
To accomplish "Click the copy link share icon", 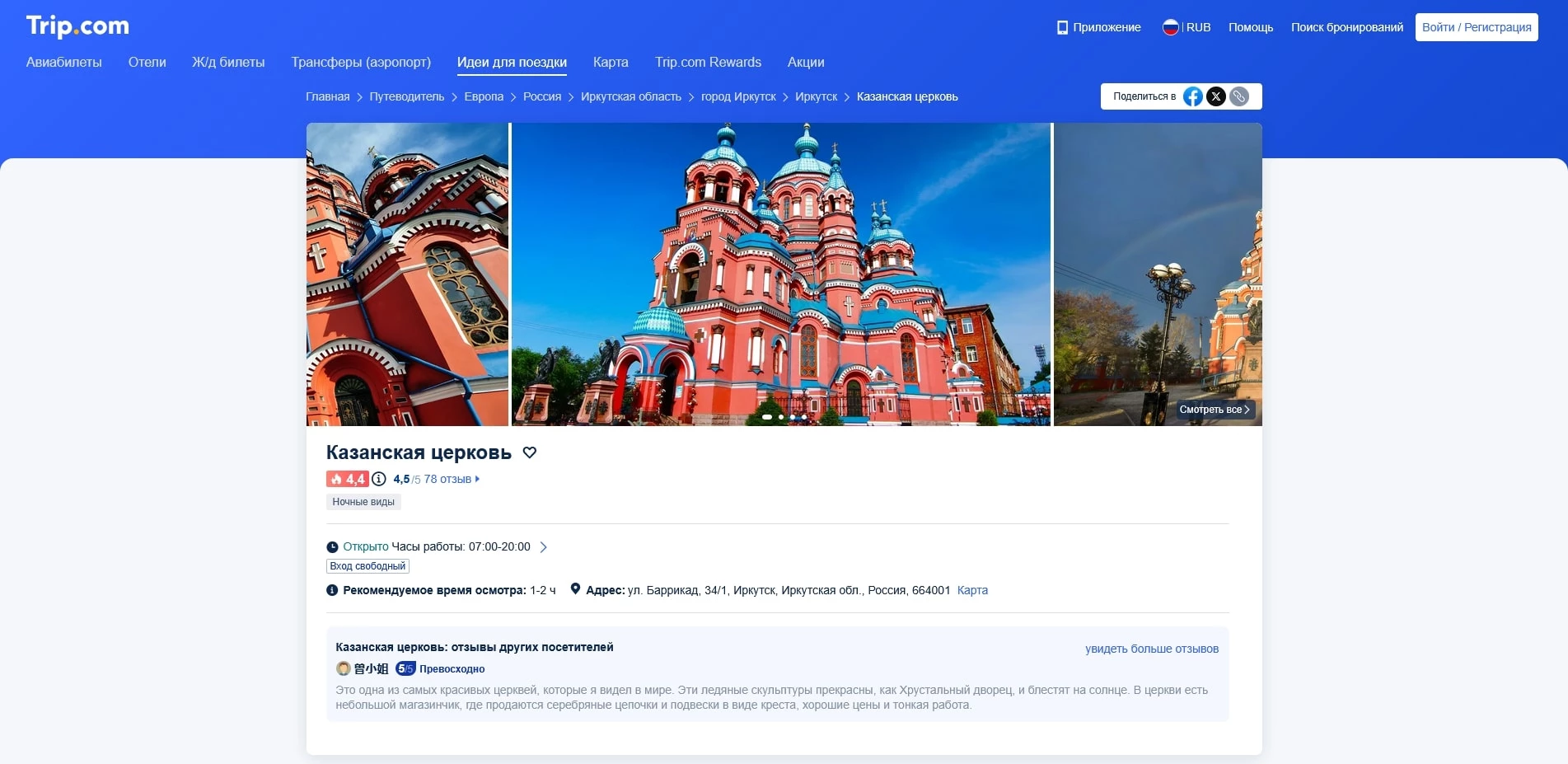I will [x=1240, y=96].
